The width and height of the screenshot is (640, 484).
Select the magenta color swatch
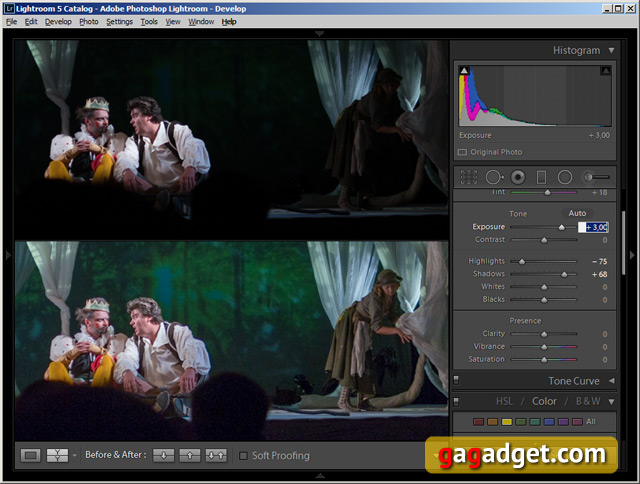(577, 422)
